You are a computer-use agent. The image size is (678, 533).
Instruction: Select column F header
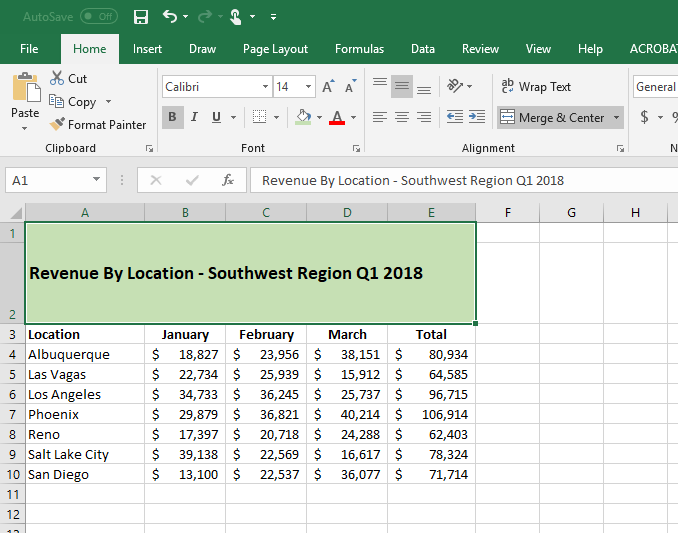(x=508, y=212)
